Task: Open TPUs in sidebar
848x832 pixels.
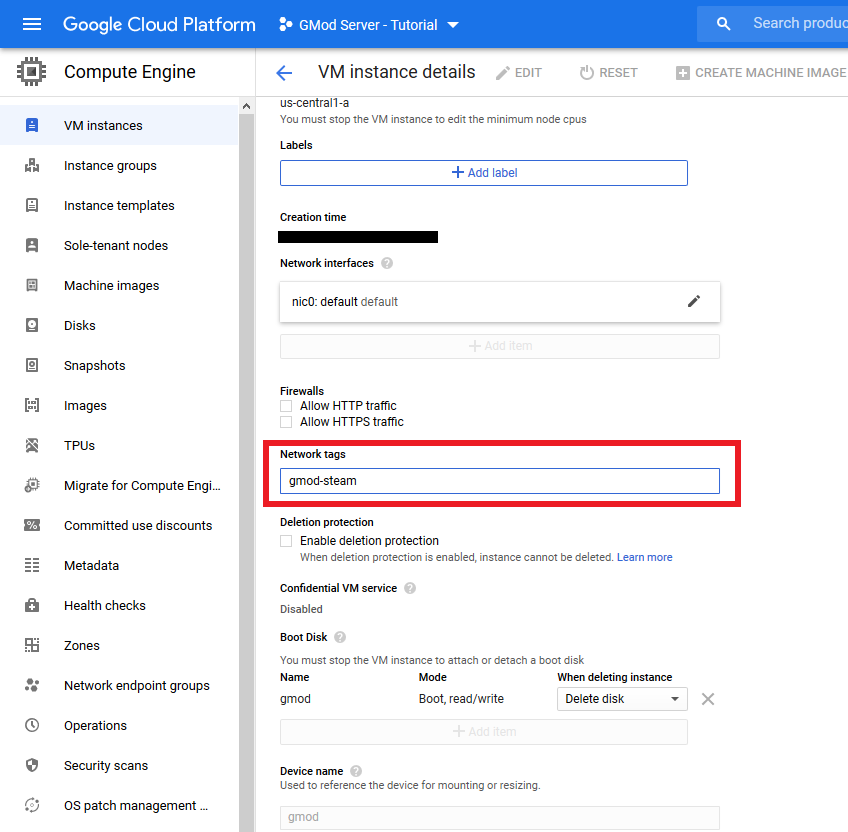Action: (119, 446)
